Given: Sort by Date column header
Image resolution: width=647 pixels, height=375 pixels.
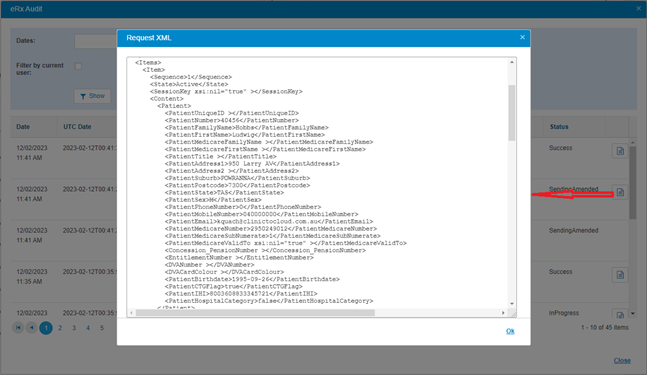Looking at the screenshot, I should pyautogui.click(x=23, y=127).
